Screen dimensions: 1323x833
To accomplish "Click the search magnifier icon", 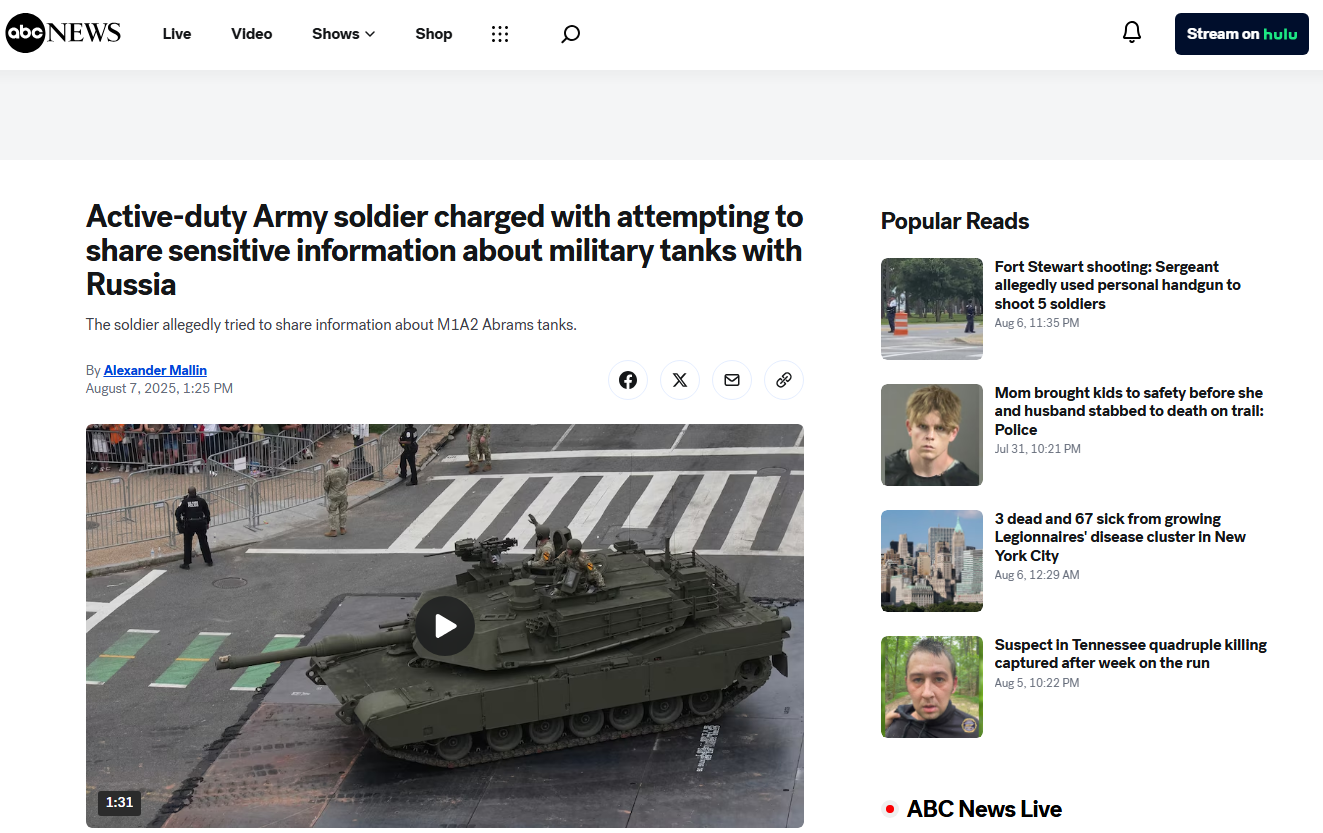I will coord(570,34).
